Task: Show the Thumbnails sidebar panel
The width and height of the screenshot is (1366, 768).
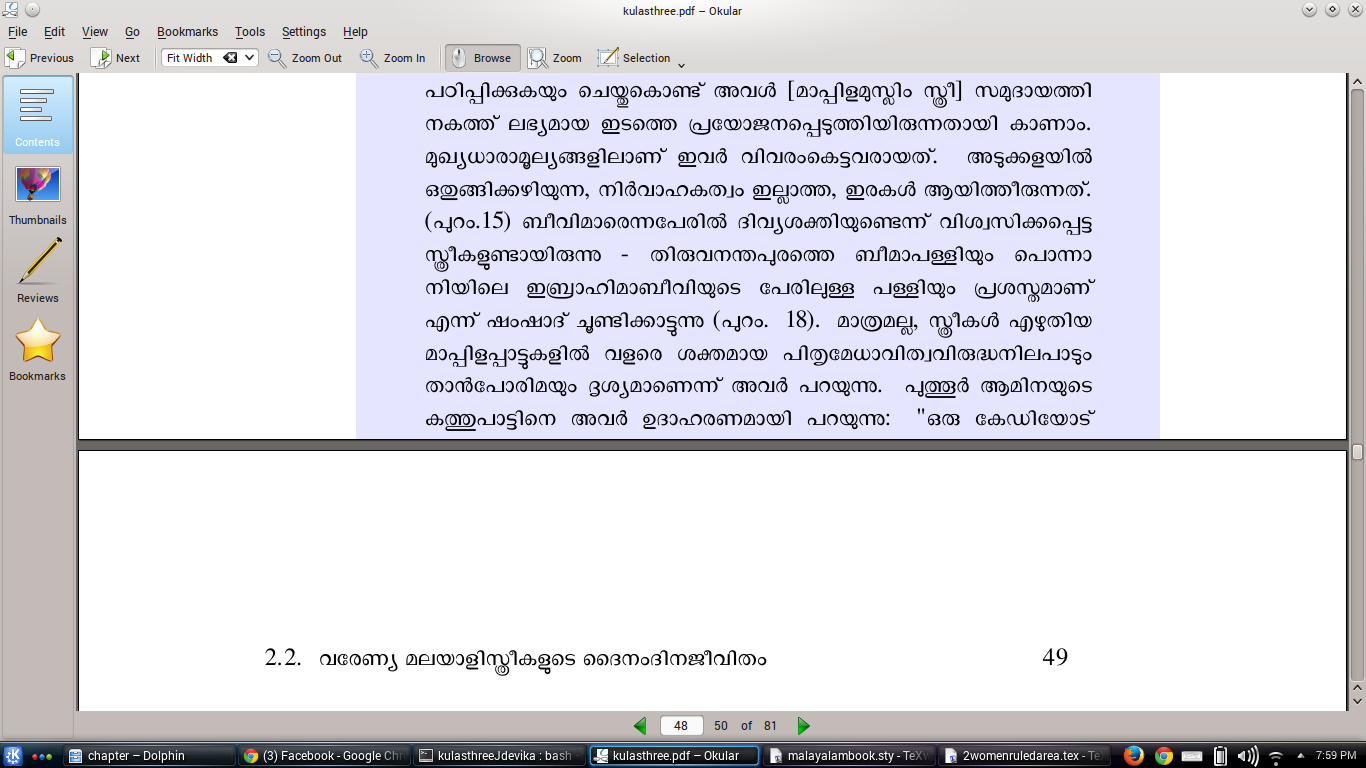Action: pyautogui.click(x=37, y=195)
